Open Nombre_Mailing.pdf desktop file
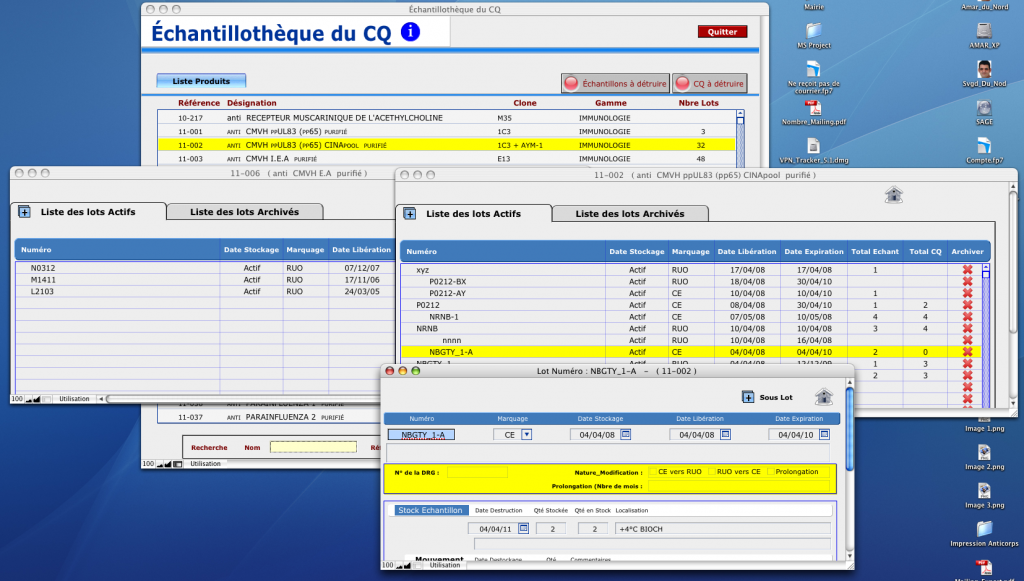 click(814, 112)
